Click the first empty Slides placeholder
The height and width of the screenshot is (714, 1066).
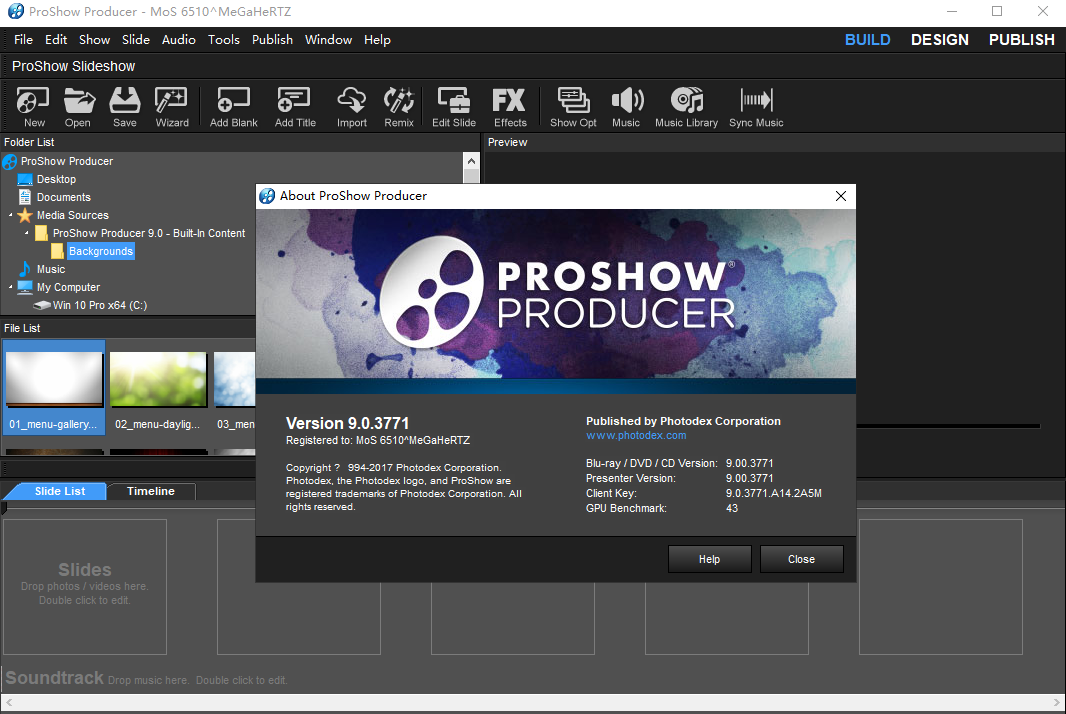click(85, 587)
